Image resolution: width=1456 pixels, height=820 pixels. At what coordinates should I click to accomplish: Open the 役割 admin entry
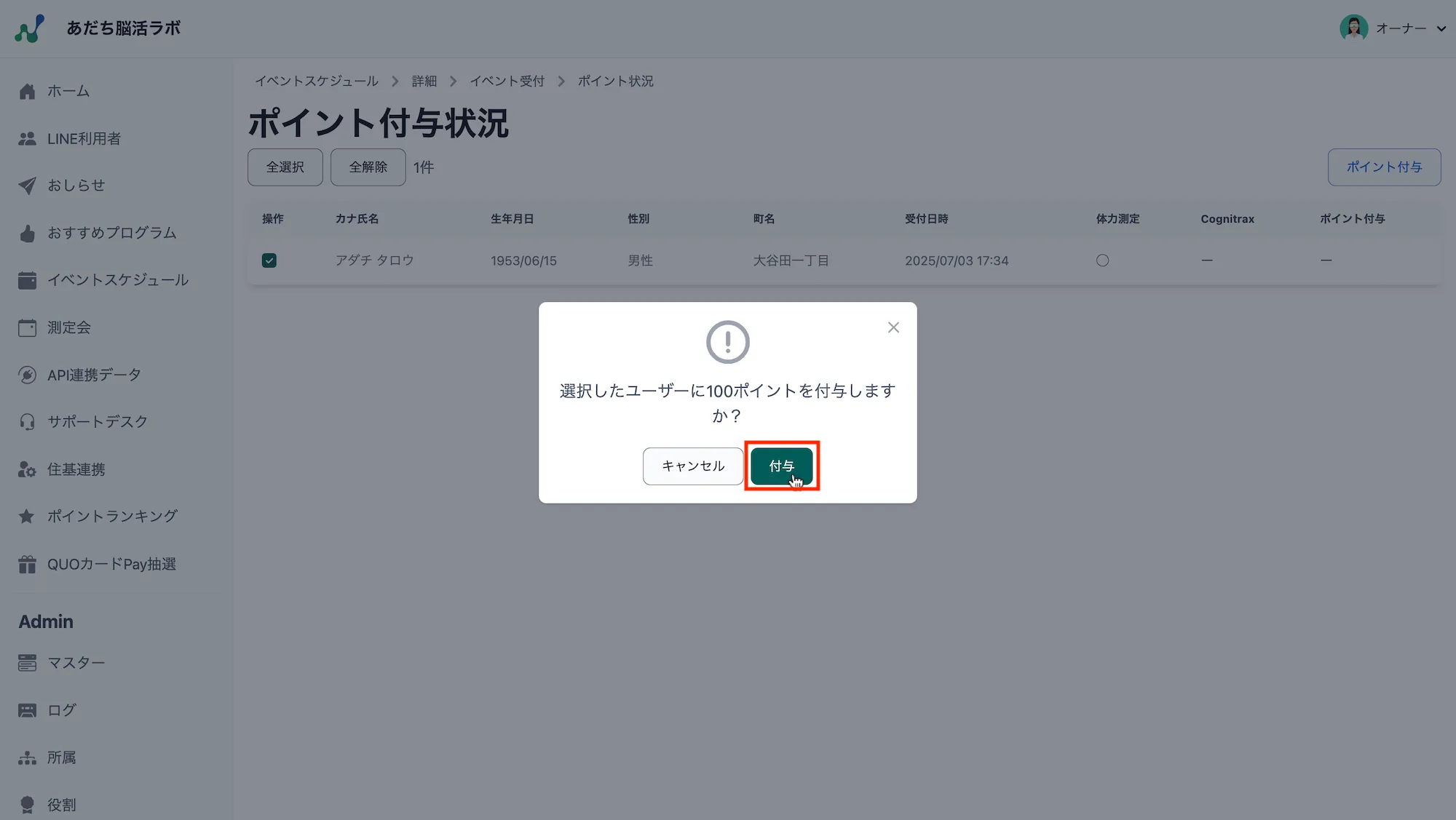point(62,803)
